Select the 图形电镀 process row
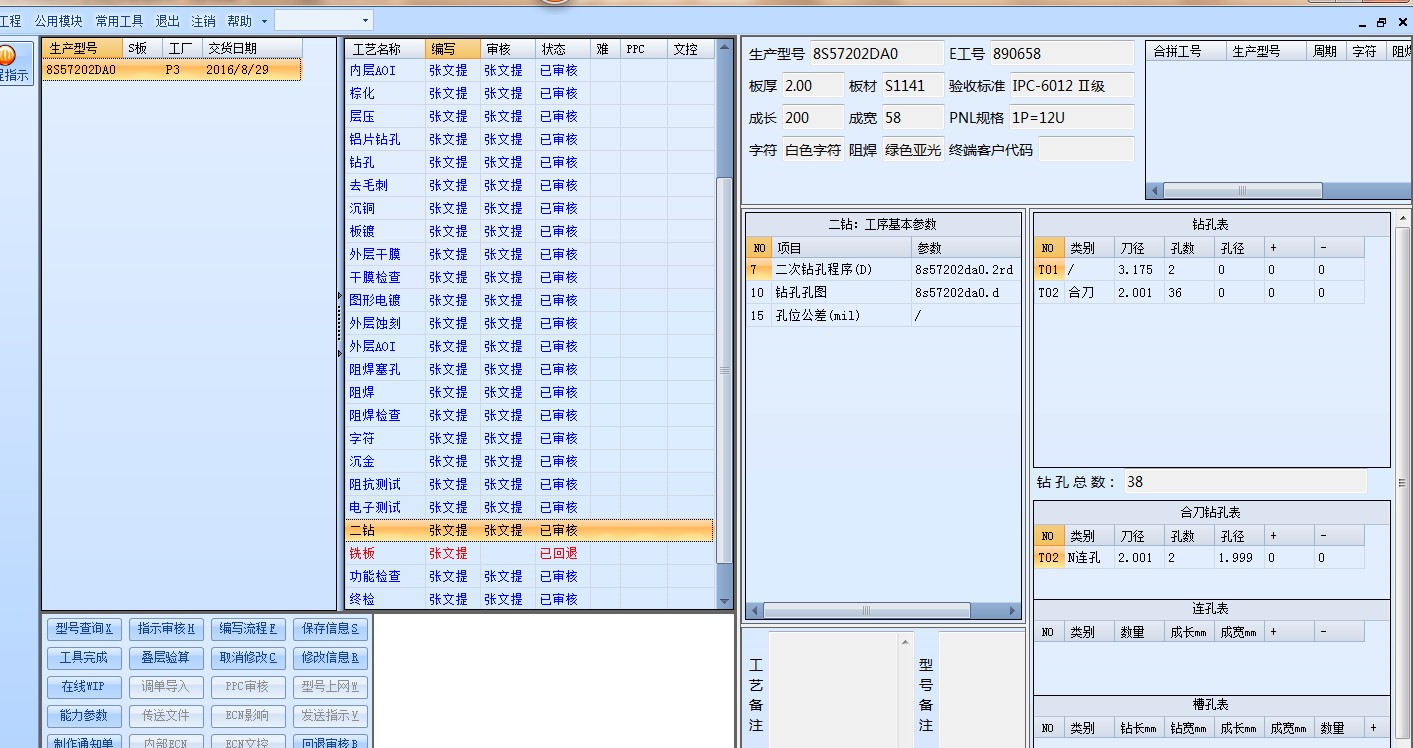 (531, 300)
